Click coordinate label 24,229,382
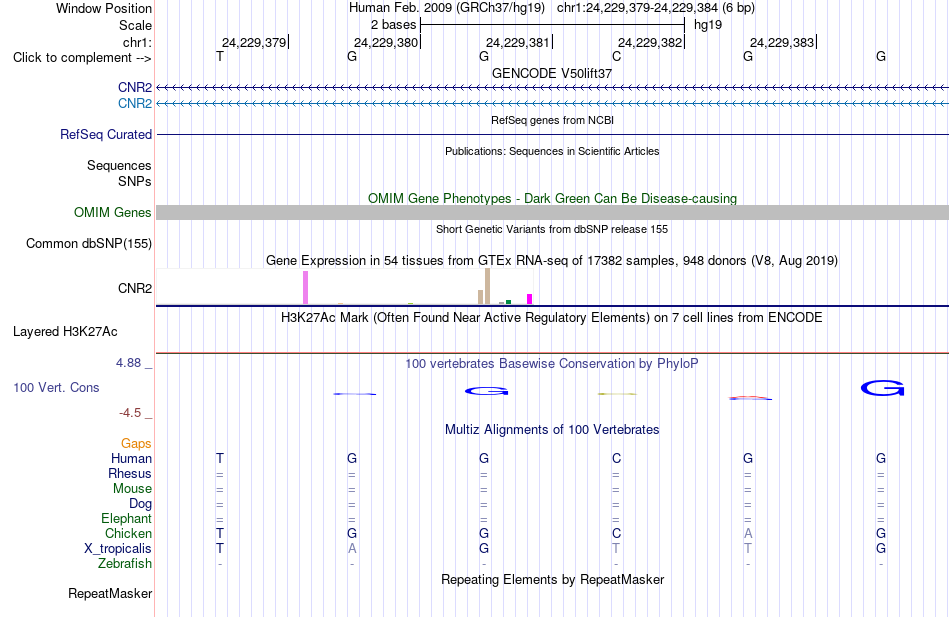950x617 pixels. pos(650,42)
